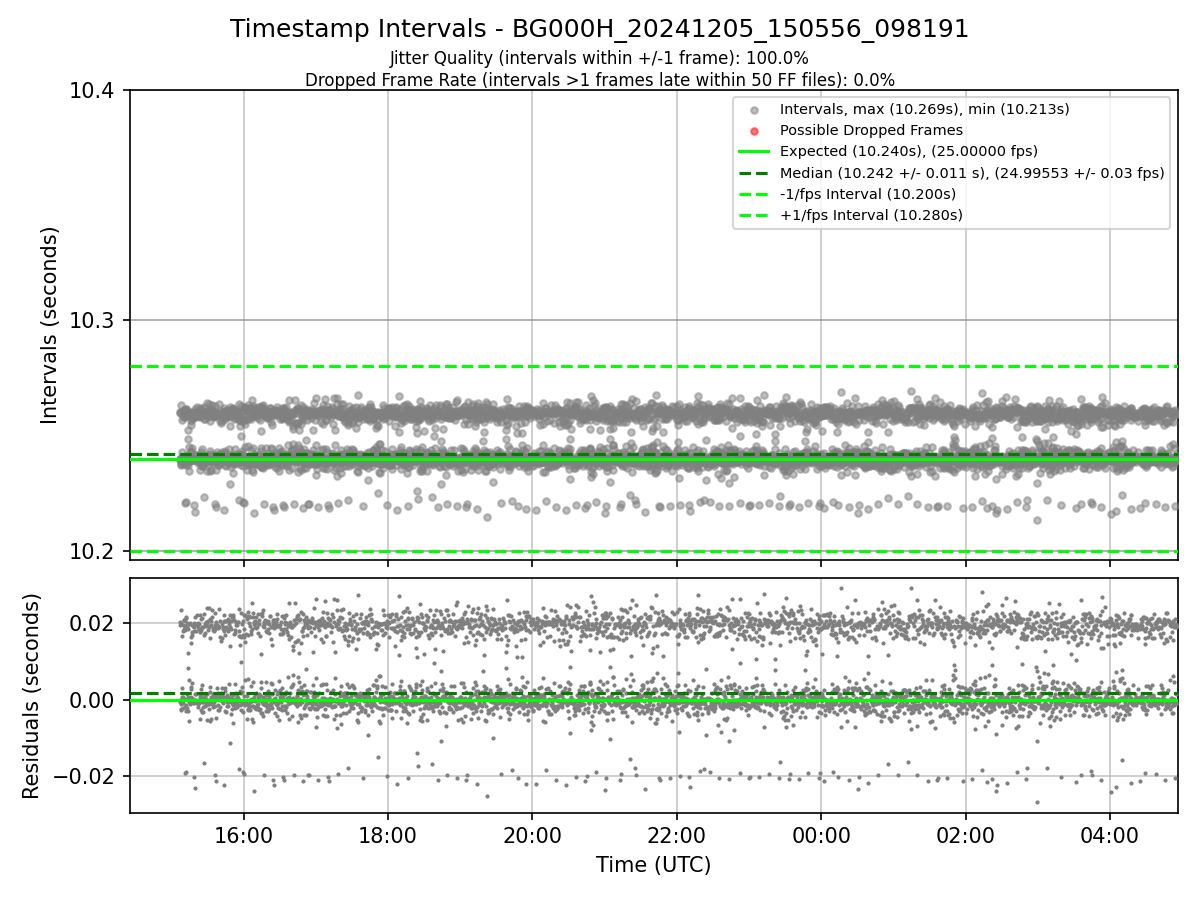
Task: Click the x-axis tick label '04:00'
Action: pos(1110,834)
